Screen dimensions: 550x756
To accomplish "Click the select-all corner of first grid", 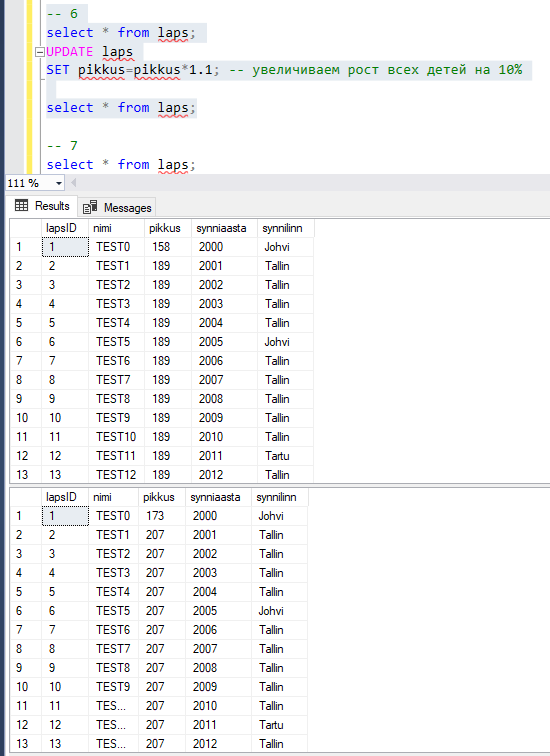I will (x=26, y=228).
